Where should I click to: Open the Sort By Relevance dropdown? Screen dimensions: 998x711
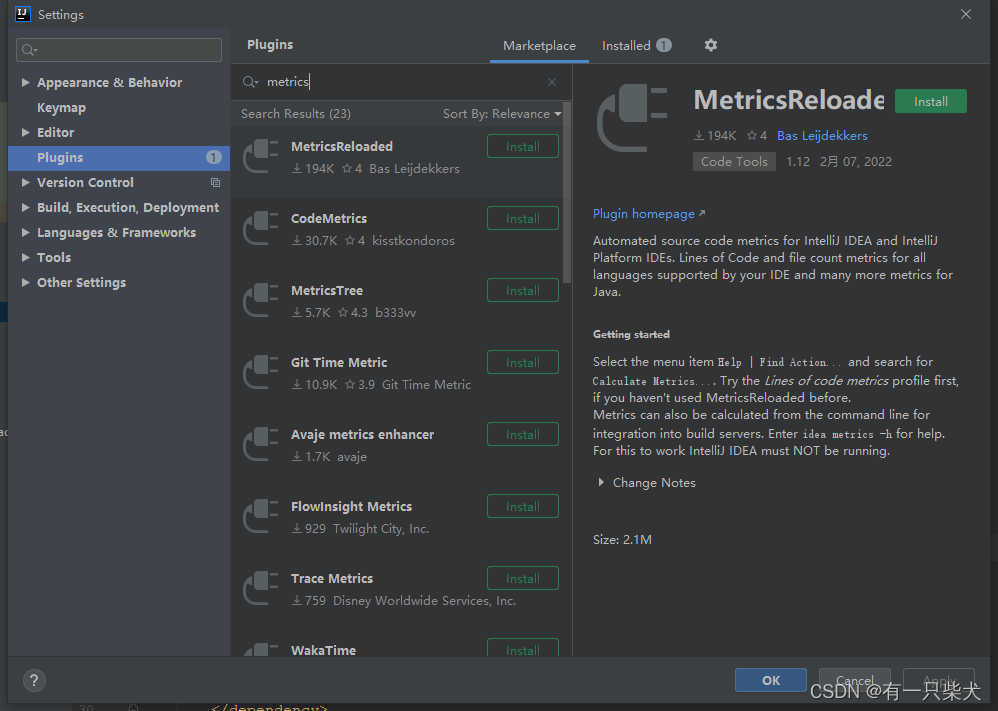point(502,114)
